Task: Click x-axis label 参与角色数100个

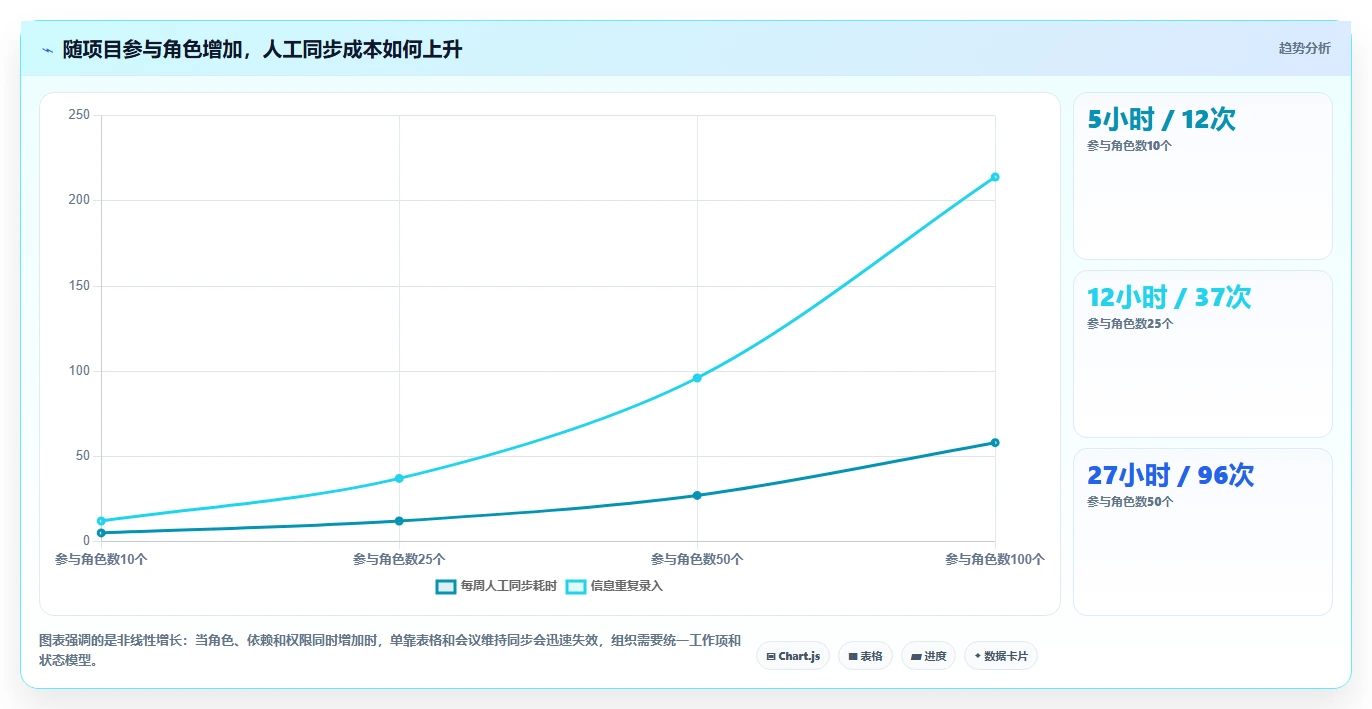Action: [995, 560]
